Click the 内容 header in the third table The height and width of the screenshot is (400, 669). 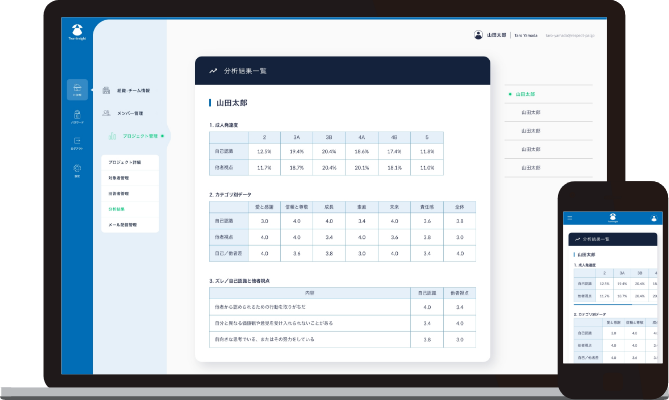pos(310,293)
